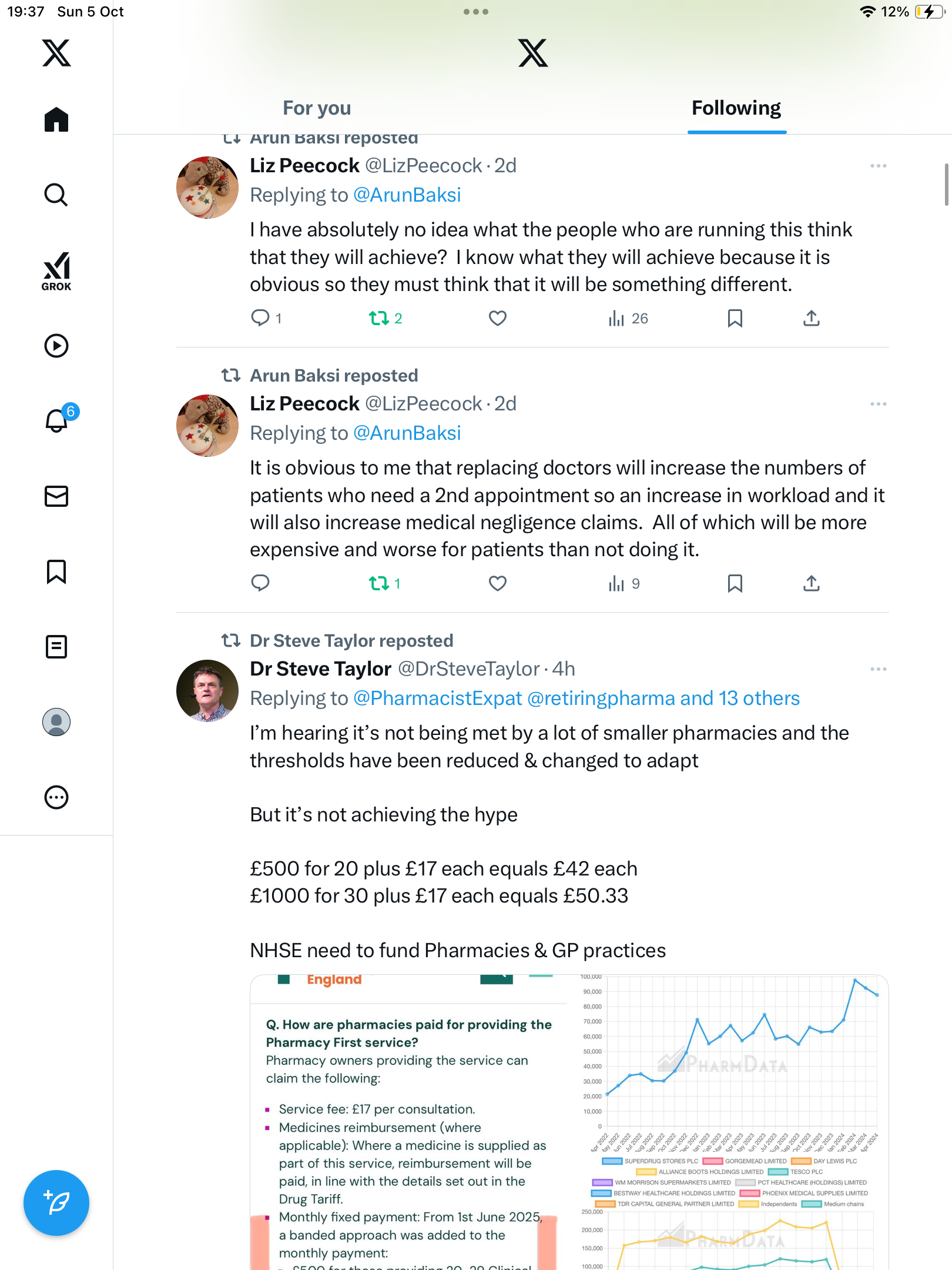Click the feed scrollbar on right edge
The width and height of the screenshot is (952, 1270).
click(946, 185)
